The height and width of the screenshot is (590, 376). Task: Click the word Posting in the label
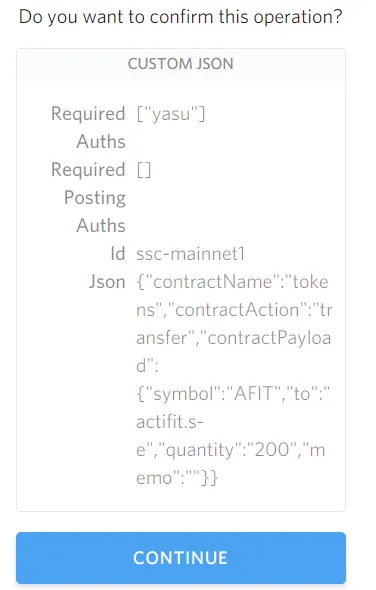tap(95, 198)
